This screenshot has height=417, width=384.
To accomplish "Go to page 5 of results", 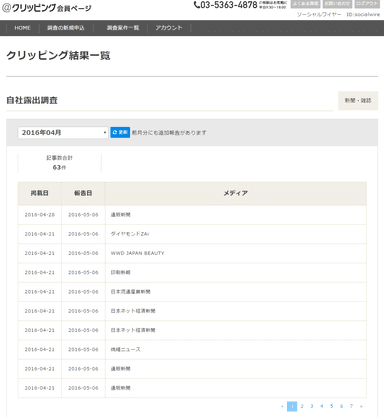I will pos(332,406).
